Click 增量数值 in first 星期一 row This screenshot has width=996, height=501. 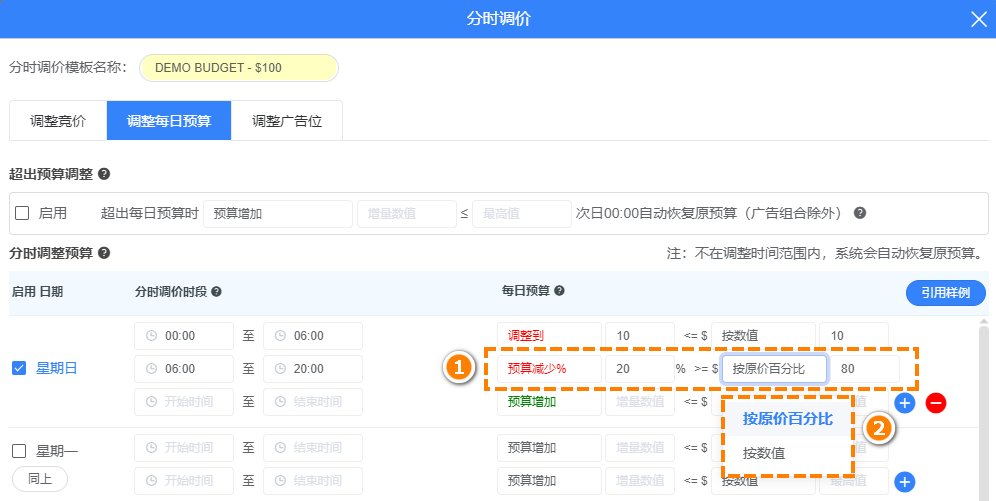click(640, 448)
